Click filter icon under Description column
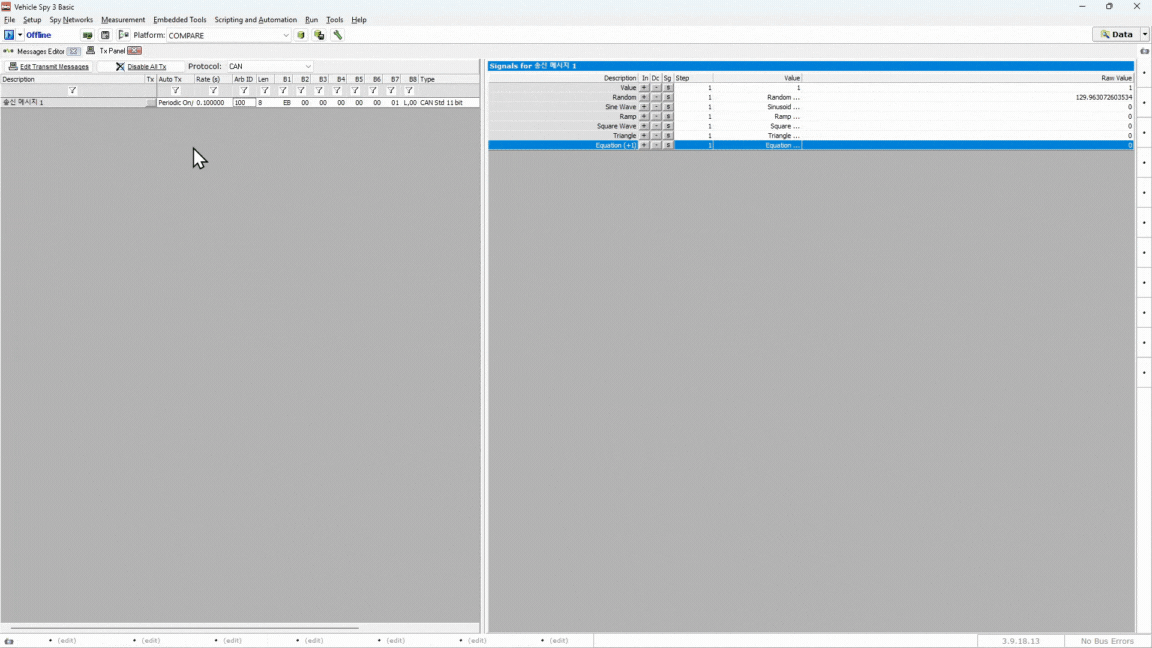 click(72, 91)
